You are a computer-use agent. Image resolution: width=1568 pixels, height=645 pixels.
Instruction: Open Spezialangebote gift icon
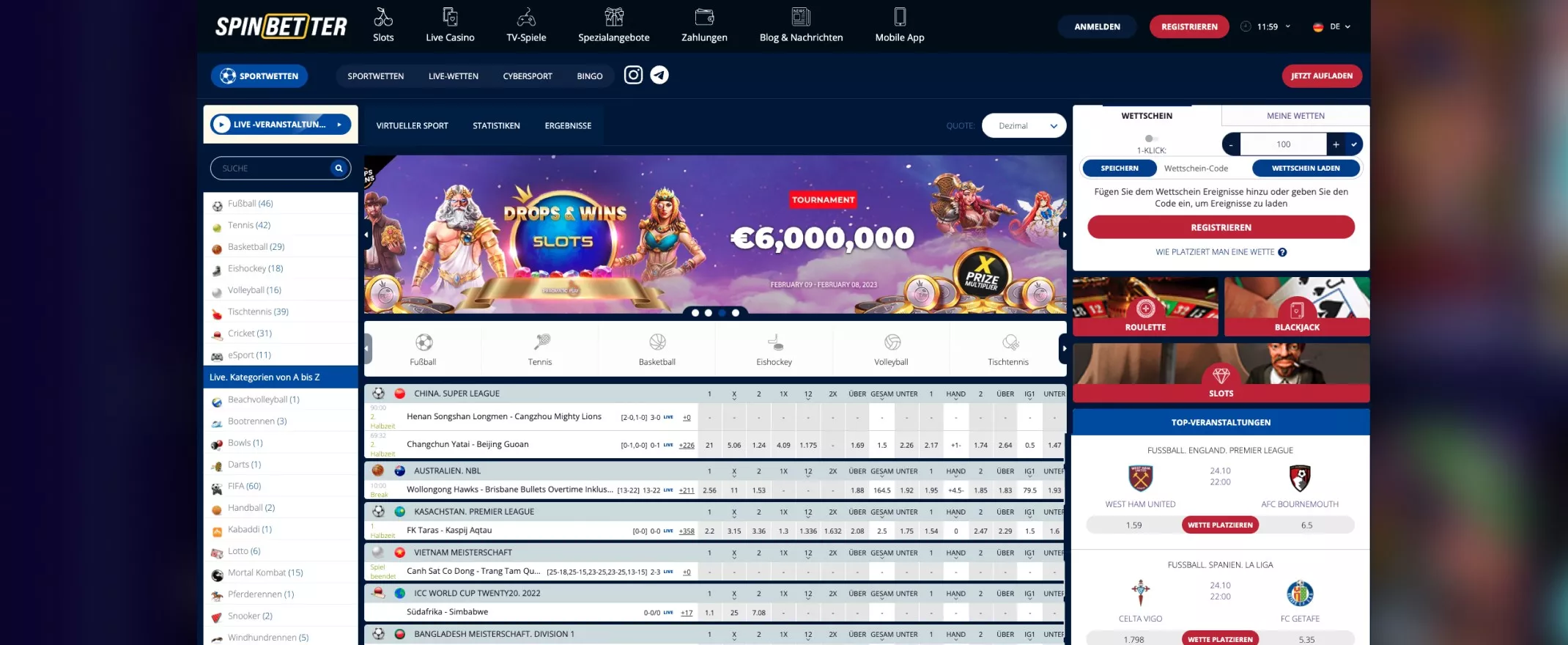(x=614, y=16)
